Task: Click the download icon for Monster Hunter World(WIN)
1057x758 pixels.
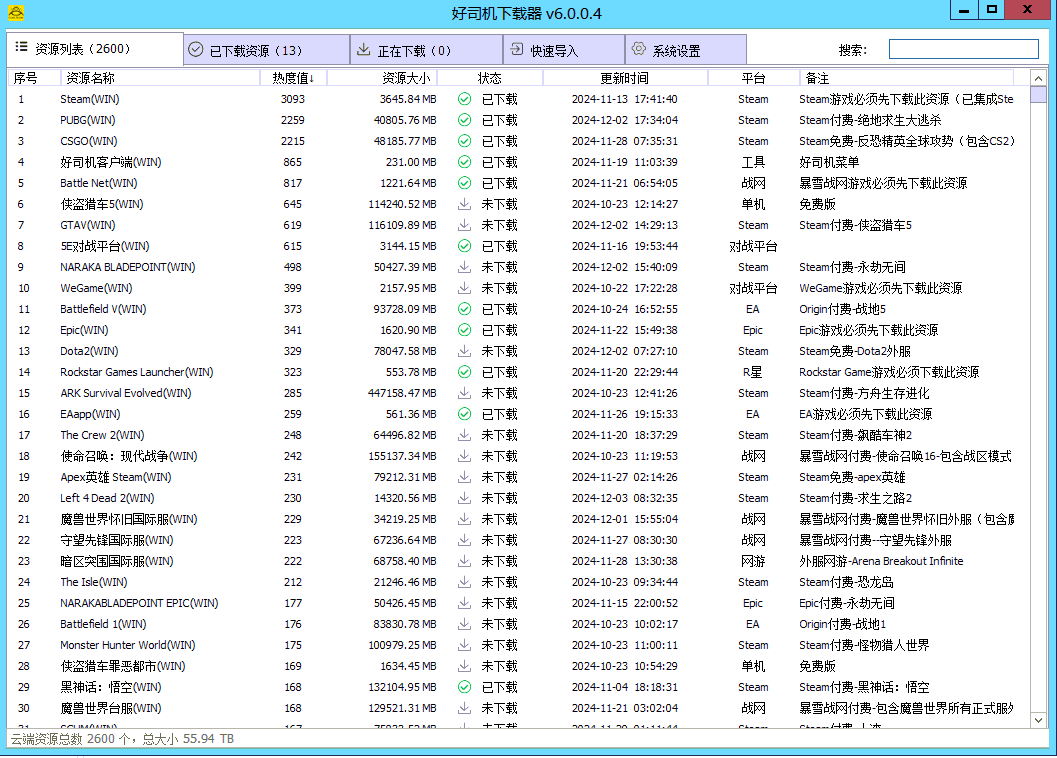Action: (464, 645)
